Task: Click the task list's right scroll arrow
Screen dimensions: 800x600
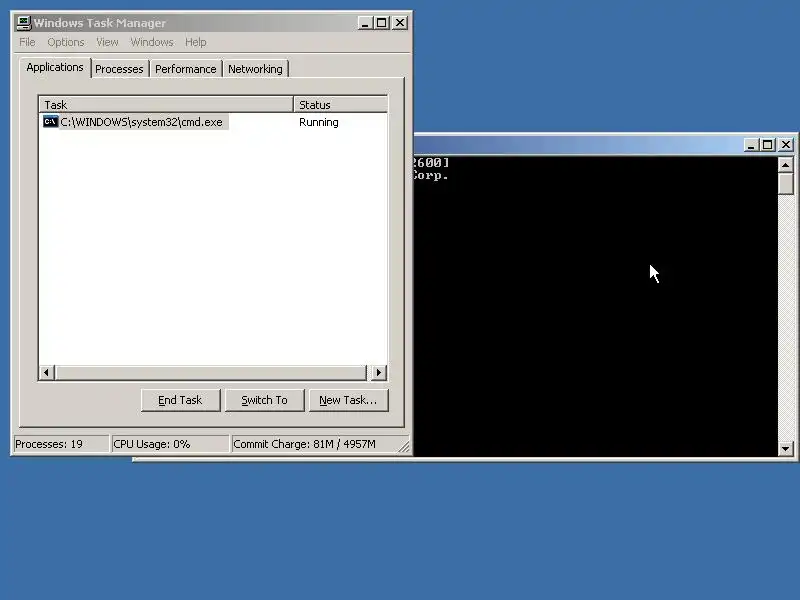Action: coord(379,372)
